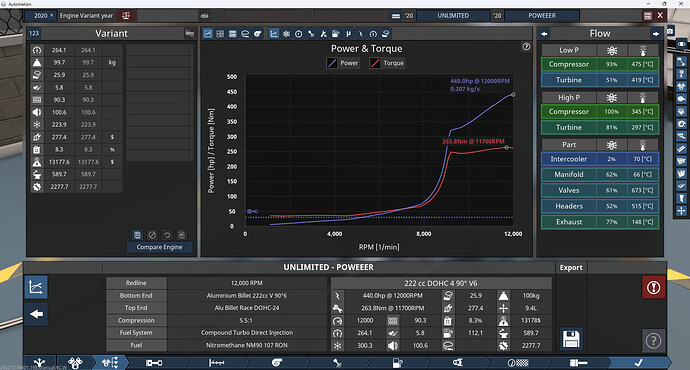Click the turbo part icon in right sidebar
The image size is (690, 370).
681,124
